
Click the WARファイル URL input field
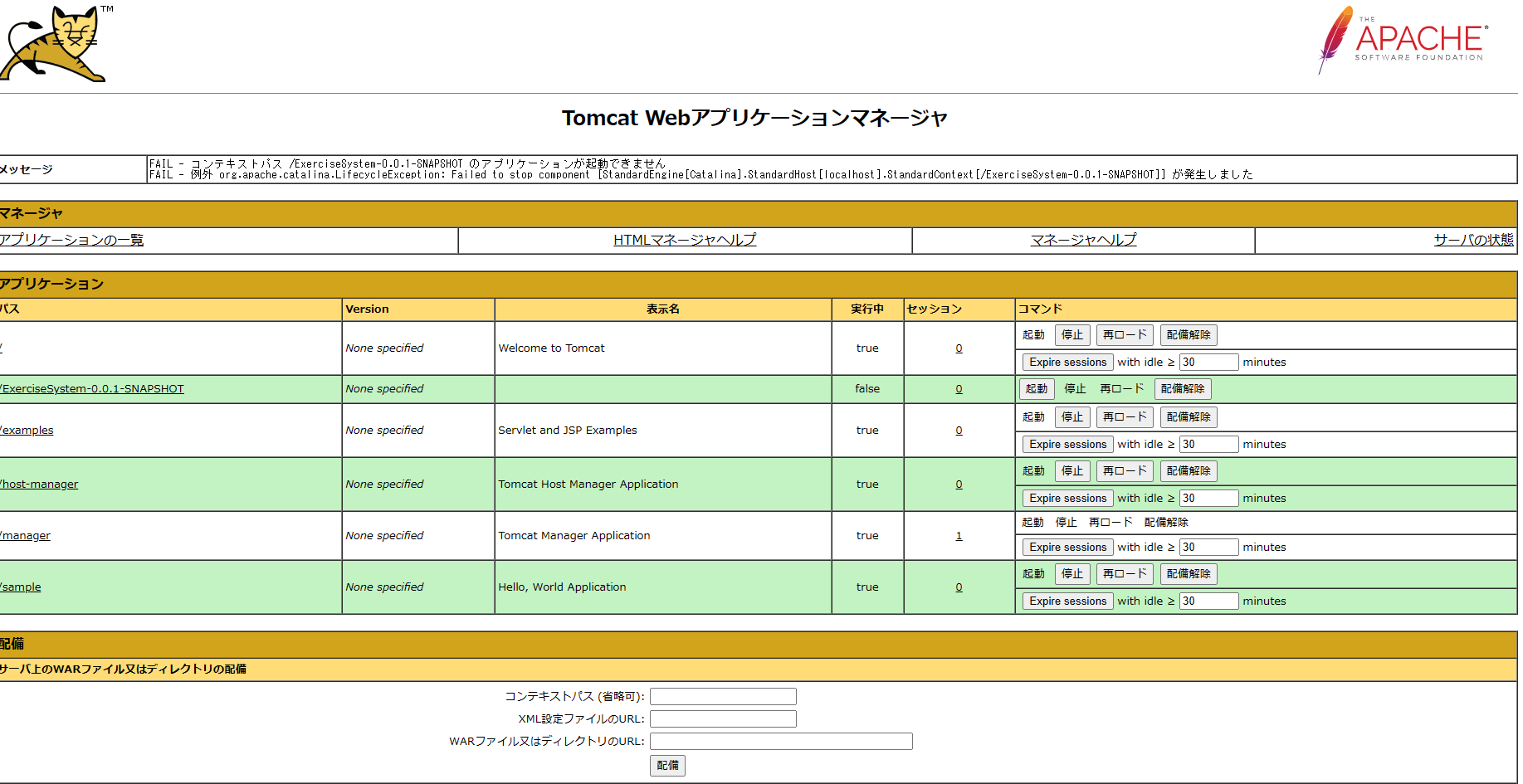[x=779, y=741]
